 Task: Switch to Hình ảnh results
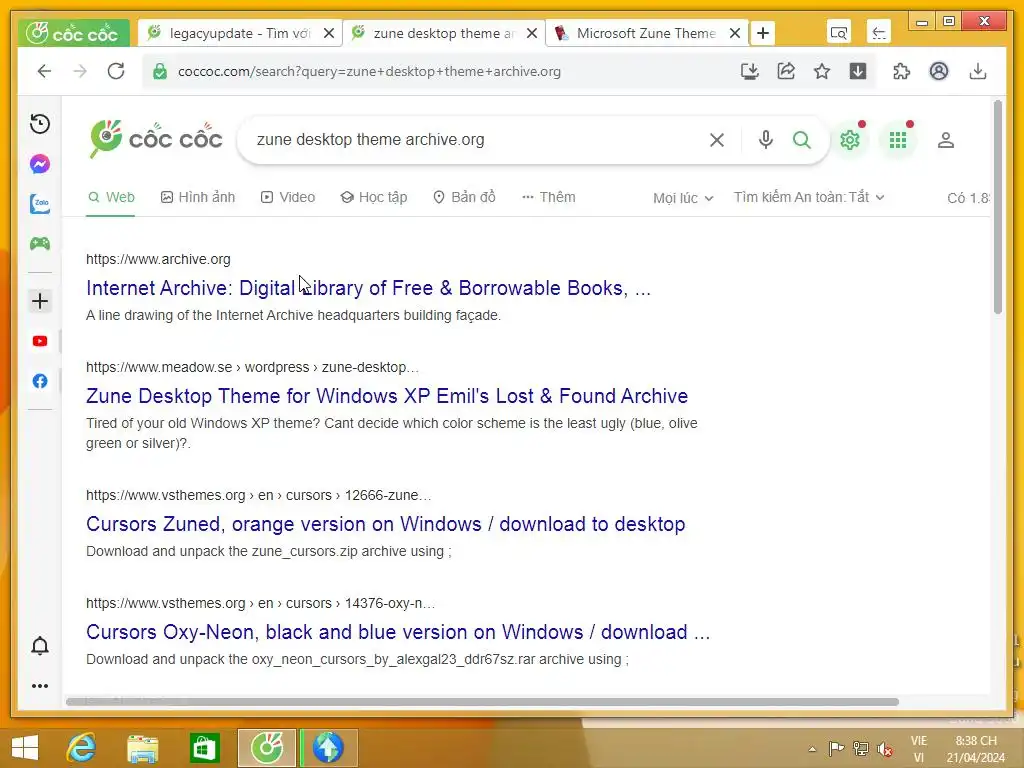pos(198,197)
